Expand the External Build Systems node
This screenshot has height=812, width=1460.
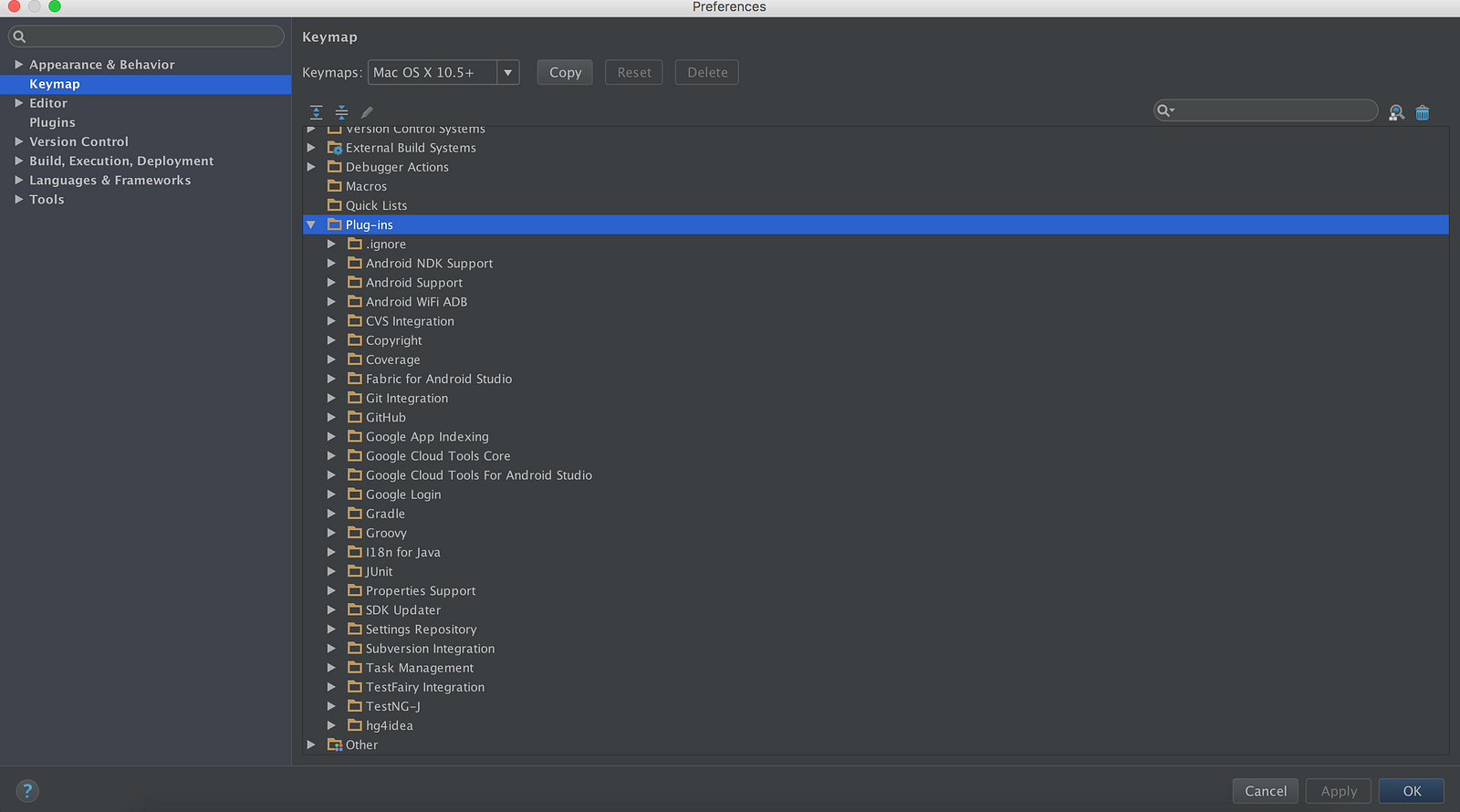pyautogui.click(x=311, y=148)
